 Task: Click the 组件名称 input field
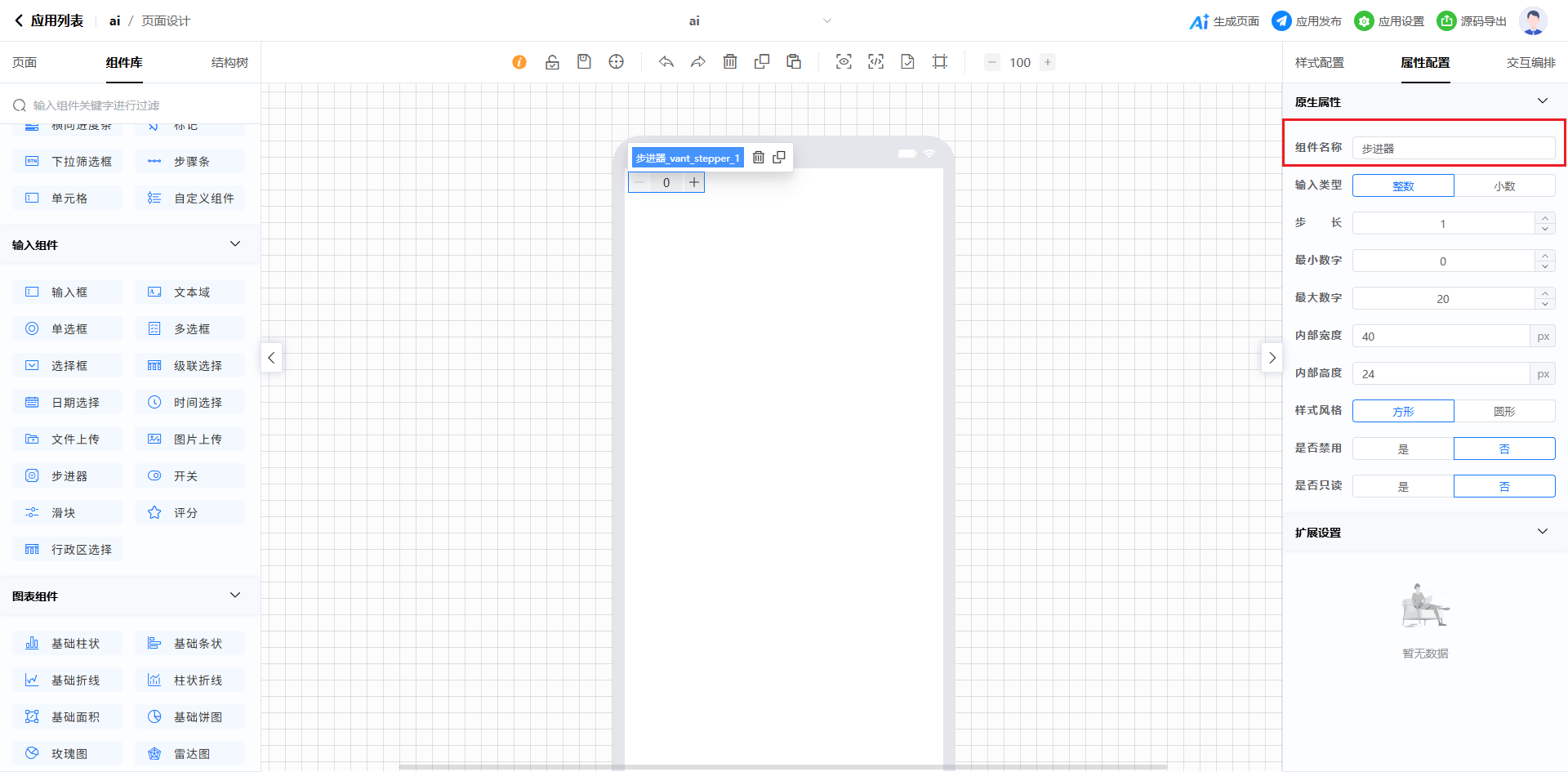click(x=1454, y=149)
